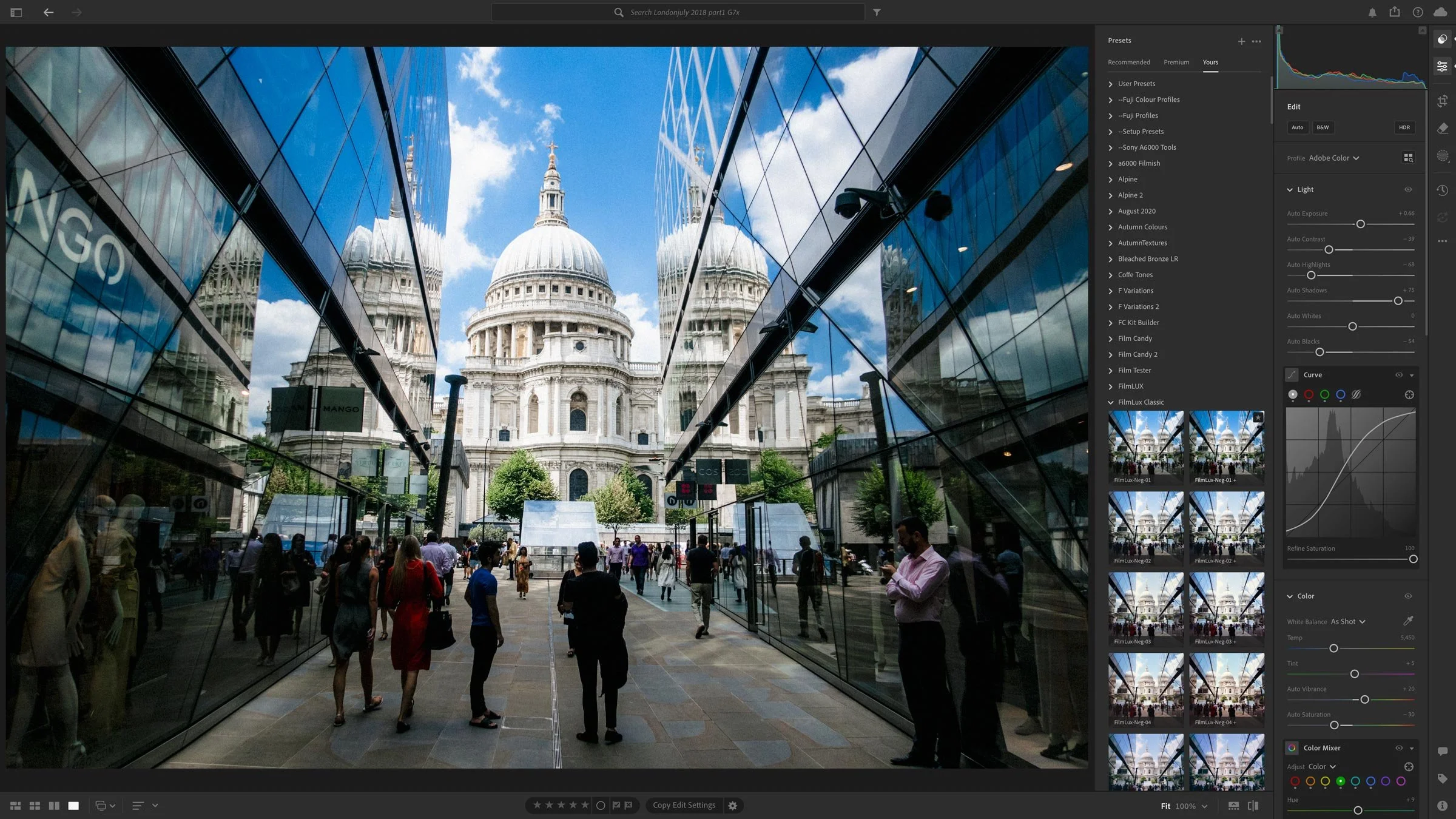Click the Auto edit button
The height and width of the screenshot is (819, 1456).
click(x=1297, y=127)
